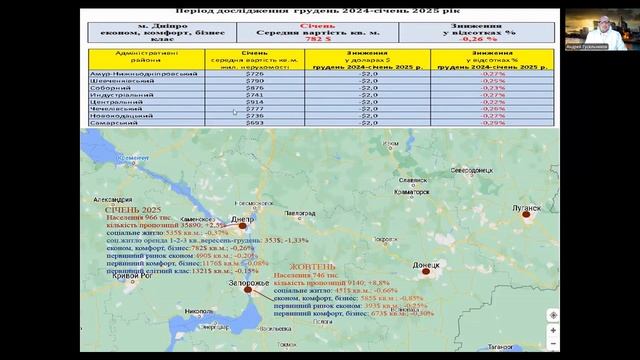This screenshot has width=640, height=360.
Task: Click the dark red Днепр map marker
Action: coord(242,226)
